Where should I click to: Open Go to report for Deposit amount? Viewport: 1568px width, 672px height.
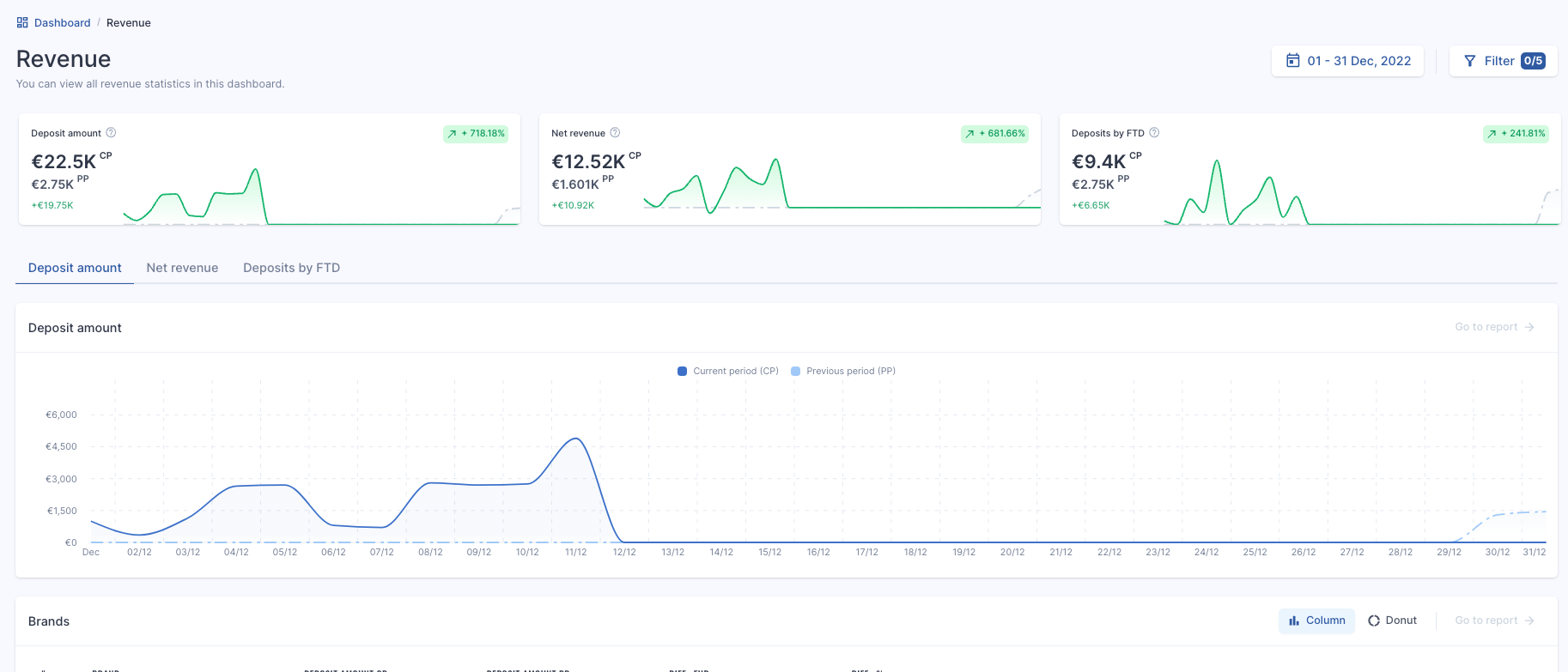(1494, 327)
